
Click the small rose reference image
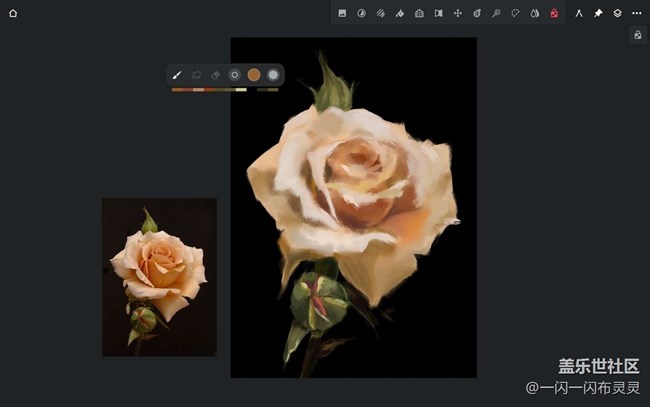coord(159,277)
